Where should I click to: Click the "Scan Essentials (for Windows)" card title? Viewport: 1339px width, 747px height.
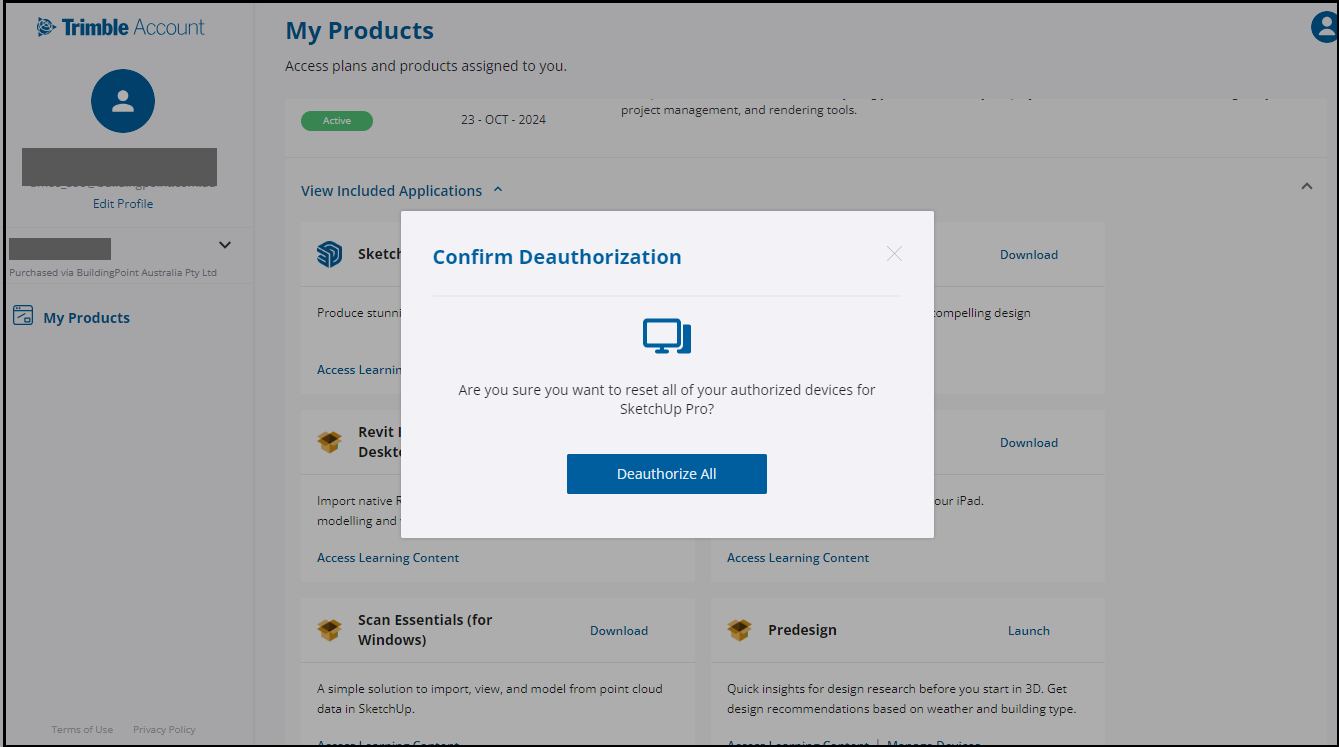click(x=425, y=630)
